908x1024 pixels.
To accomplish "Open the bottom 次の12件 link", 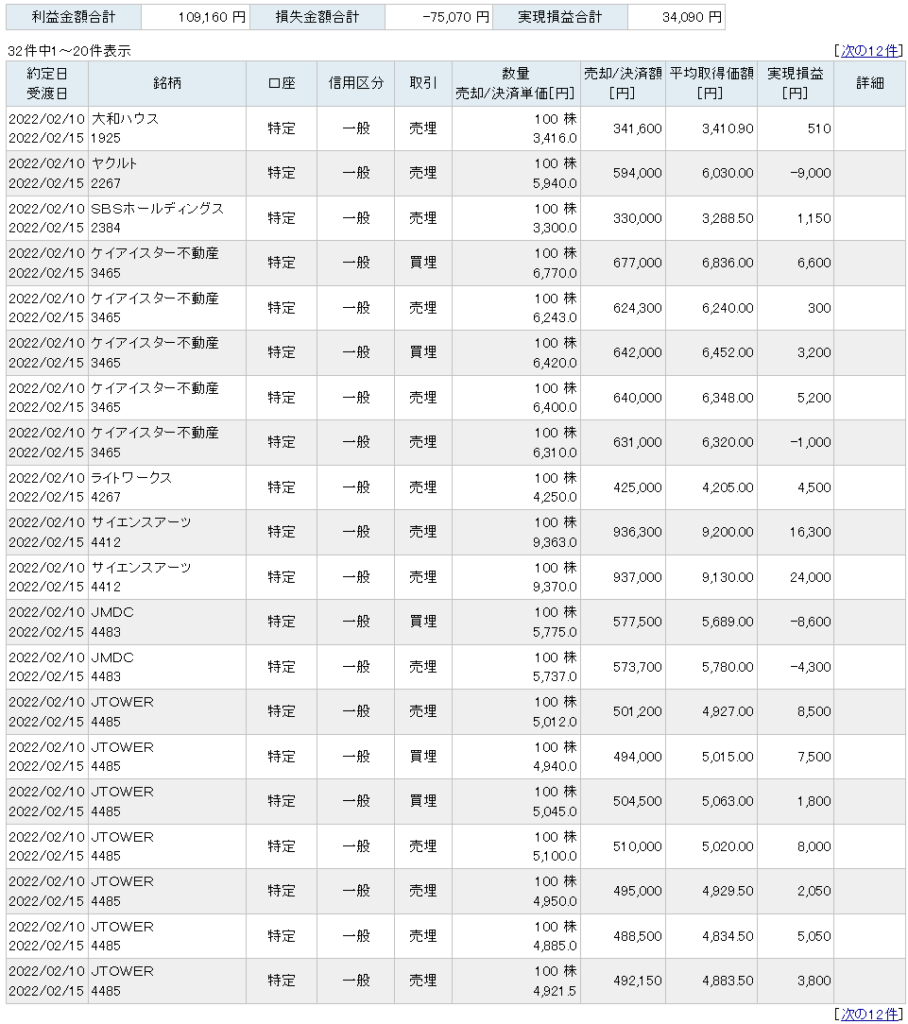I will click(x=869, y=1014).
